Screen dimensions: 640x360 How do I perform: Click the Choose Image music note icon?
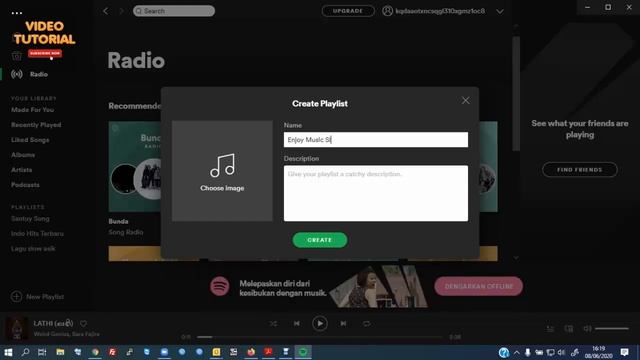coord(222,165)
